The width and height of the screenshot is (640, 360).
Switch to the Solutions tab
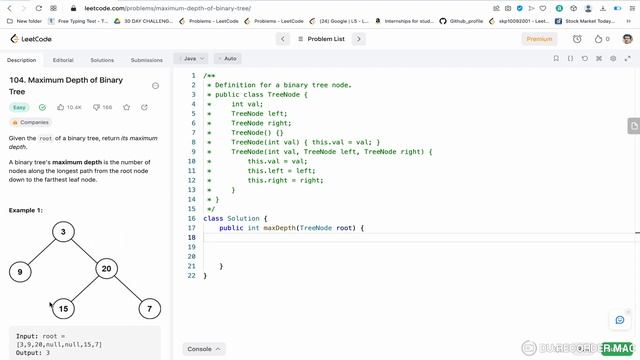(102, 60)
